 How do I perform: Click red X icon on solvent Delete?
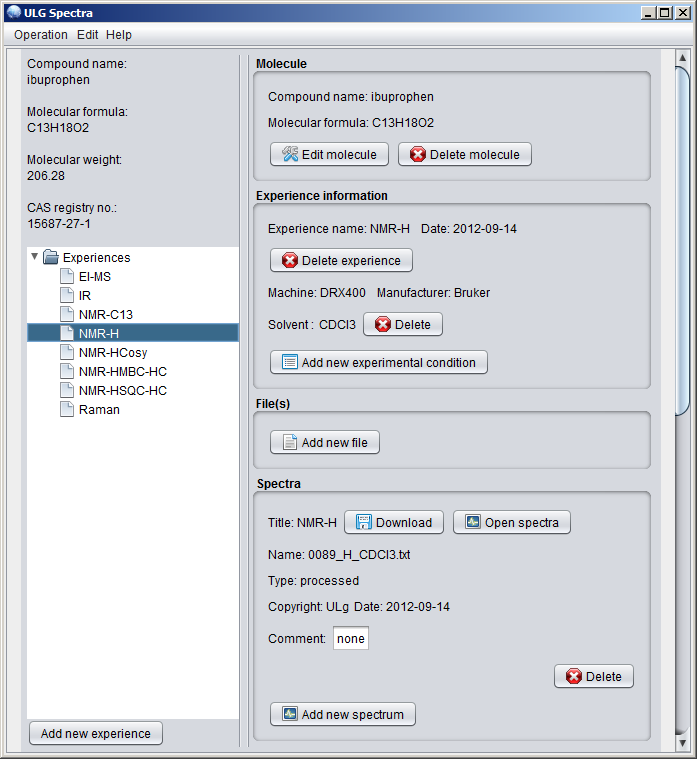tap(383, 324)
